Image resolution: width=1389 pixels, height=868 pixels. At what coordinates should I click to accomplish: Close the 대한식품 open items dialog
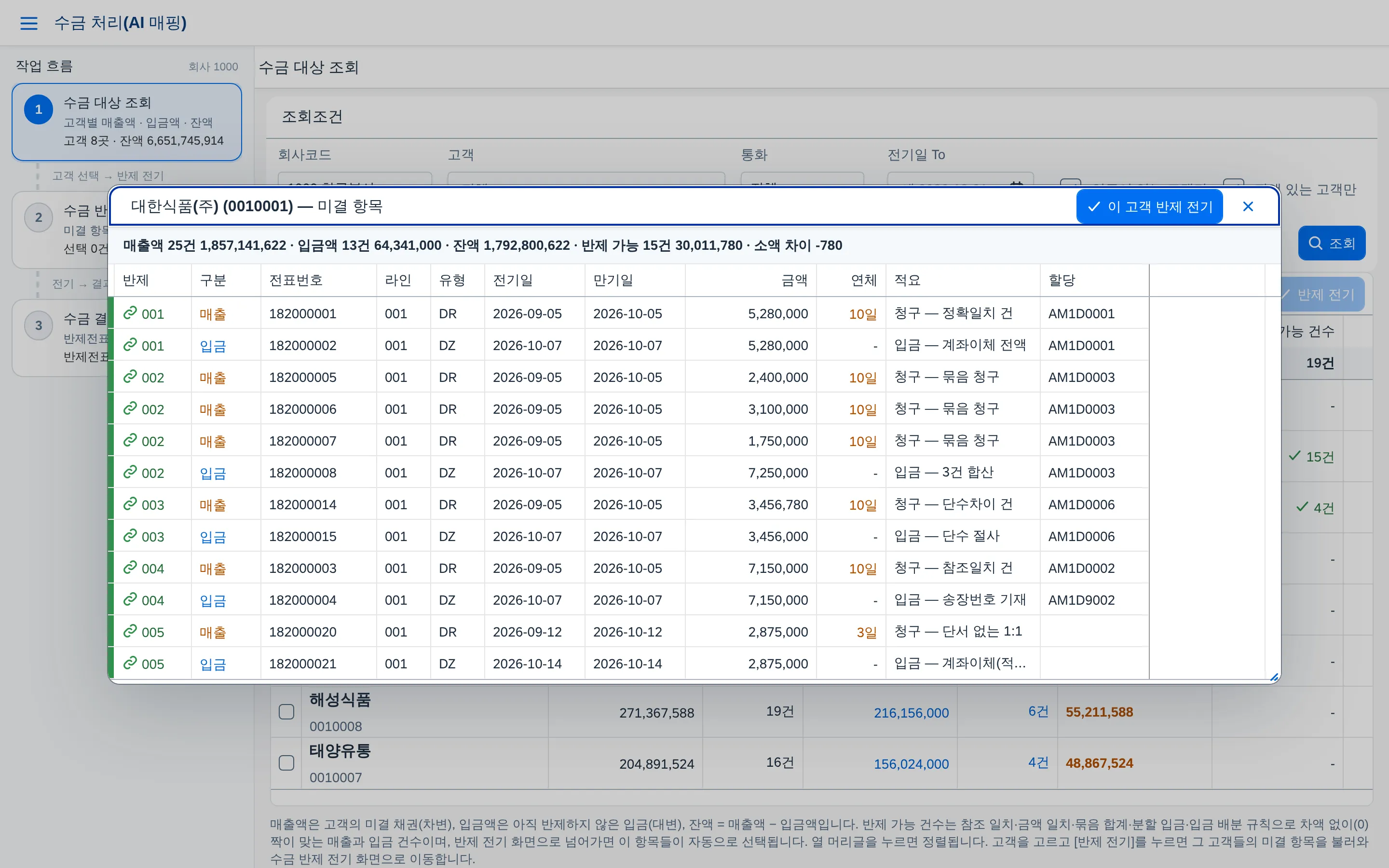coord(1248,207)
